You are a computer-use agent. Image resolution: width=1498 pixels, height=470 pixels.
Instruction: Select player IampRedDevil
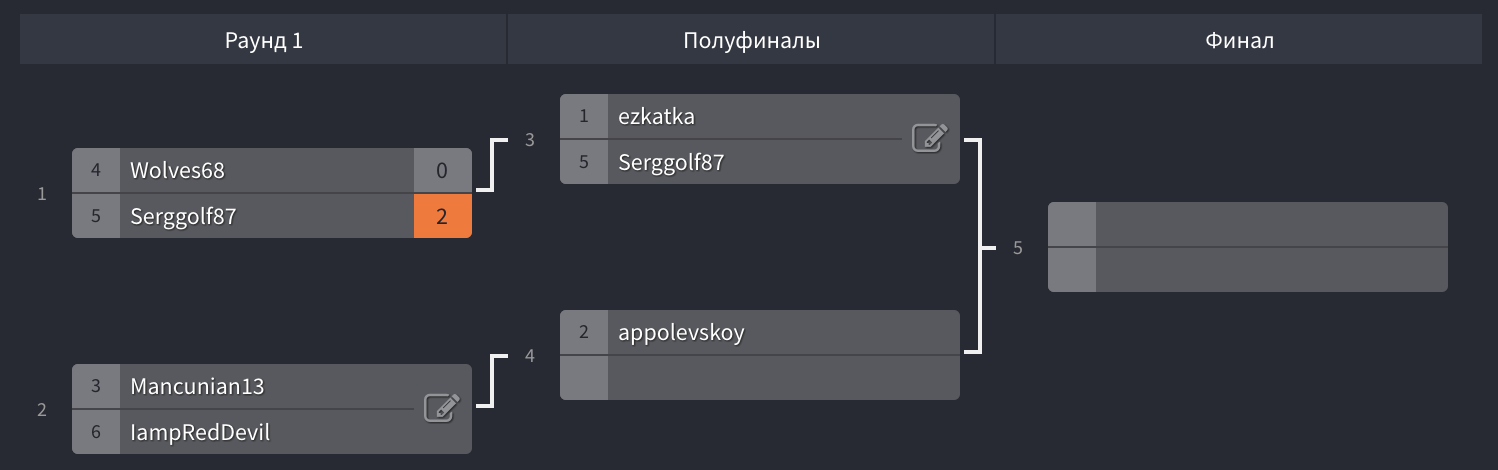(x=199, y=432)
